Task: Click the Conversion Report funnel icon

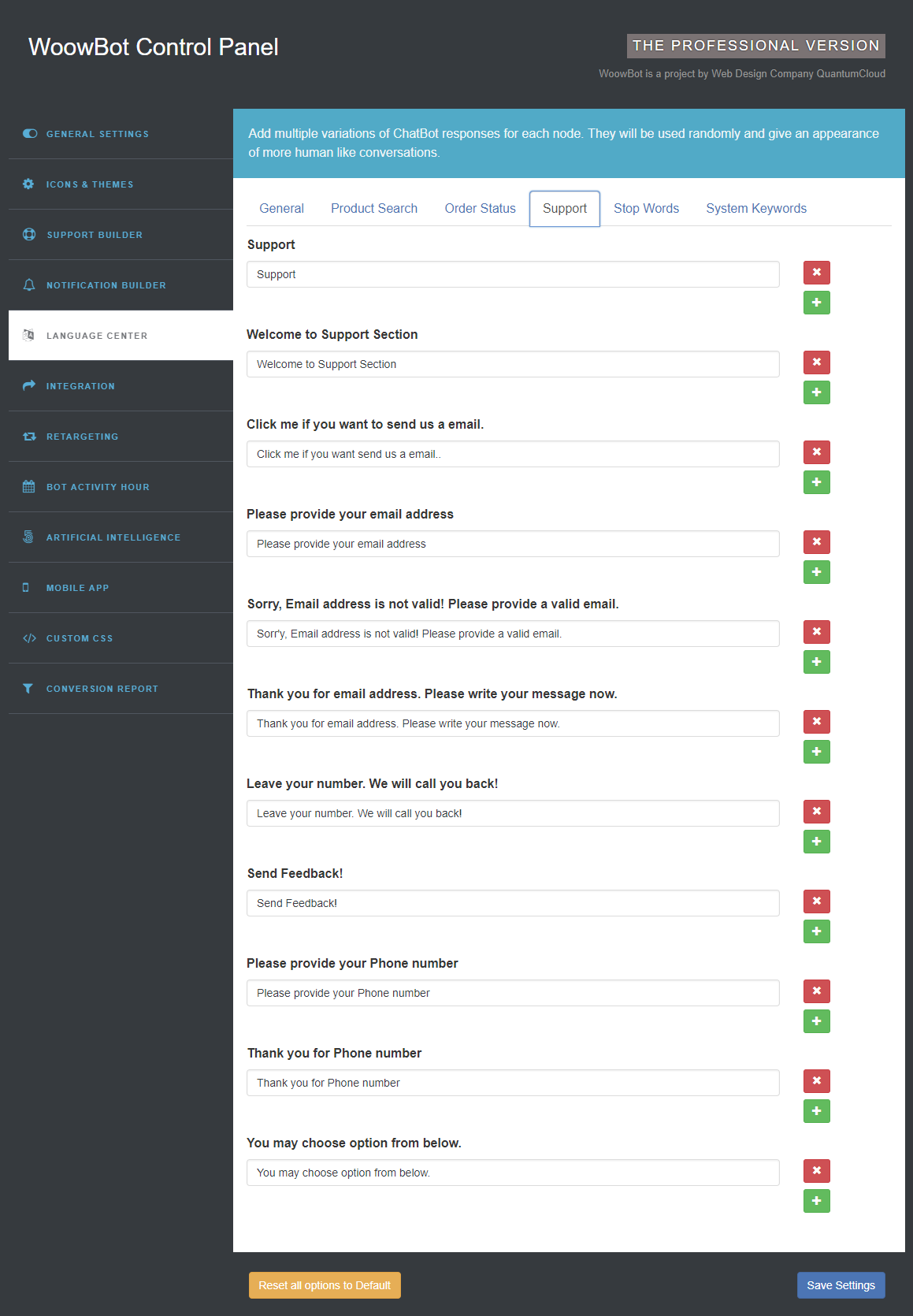Action: (28, 688)
